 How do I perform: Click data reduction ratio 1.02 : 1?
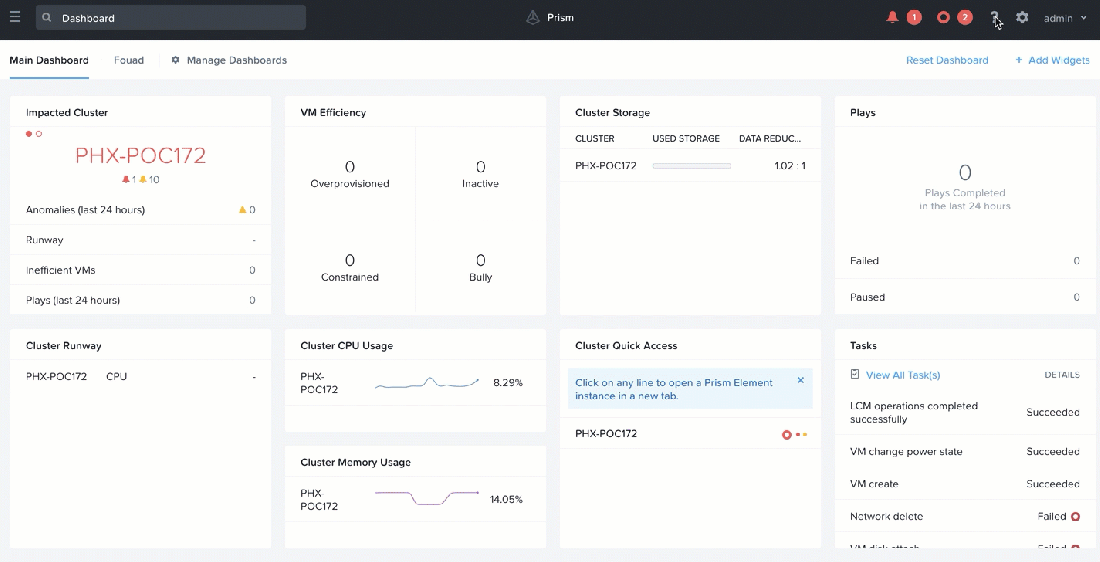pyautogui.click(x=789, y=166)
